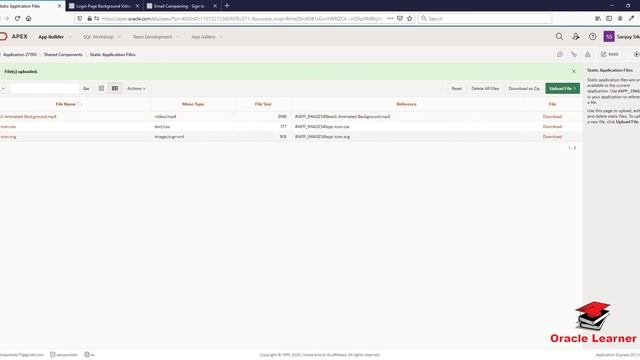640x360 pixels.
Task: Open the search column selector dropdown
Action: (2, 89)
